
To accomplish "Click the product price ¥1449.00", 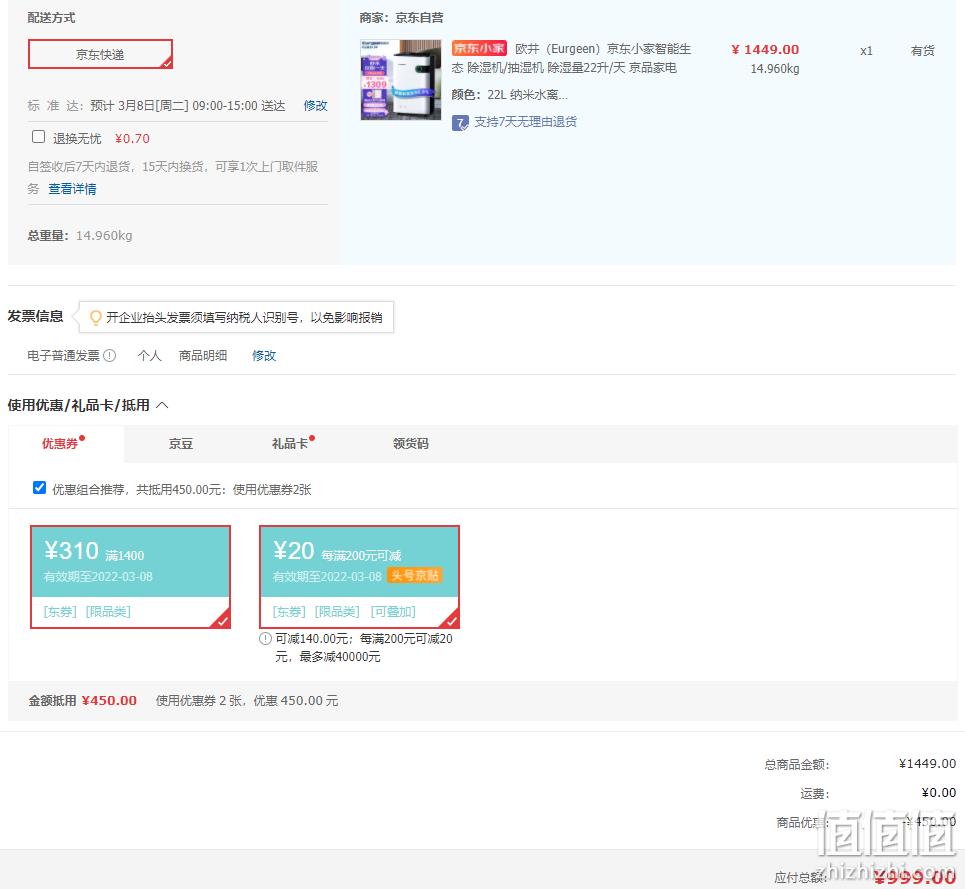I will click(x=765, y=50).
